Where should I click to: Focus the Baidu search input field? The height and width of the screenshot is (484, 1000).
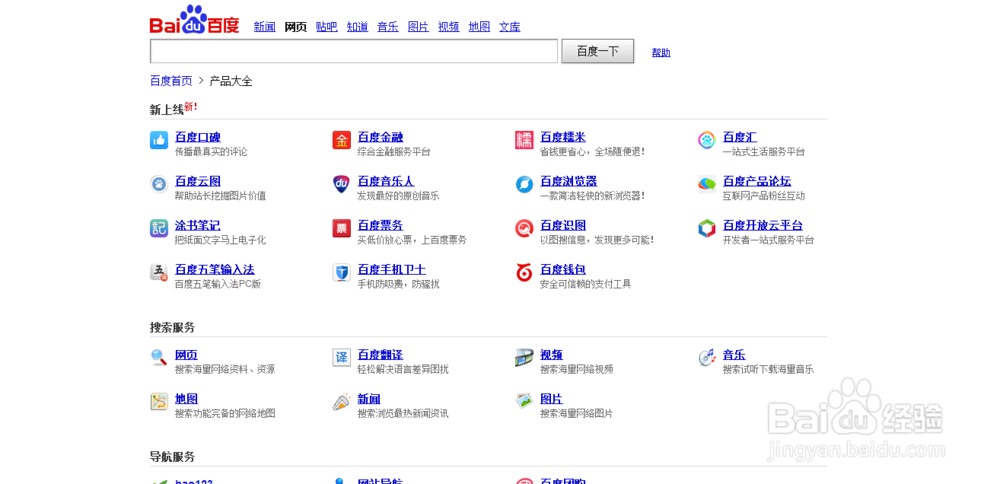tap(354, 52)
